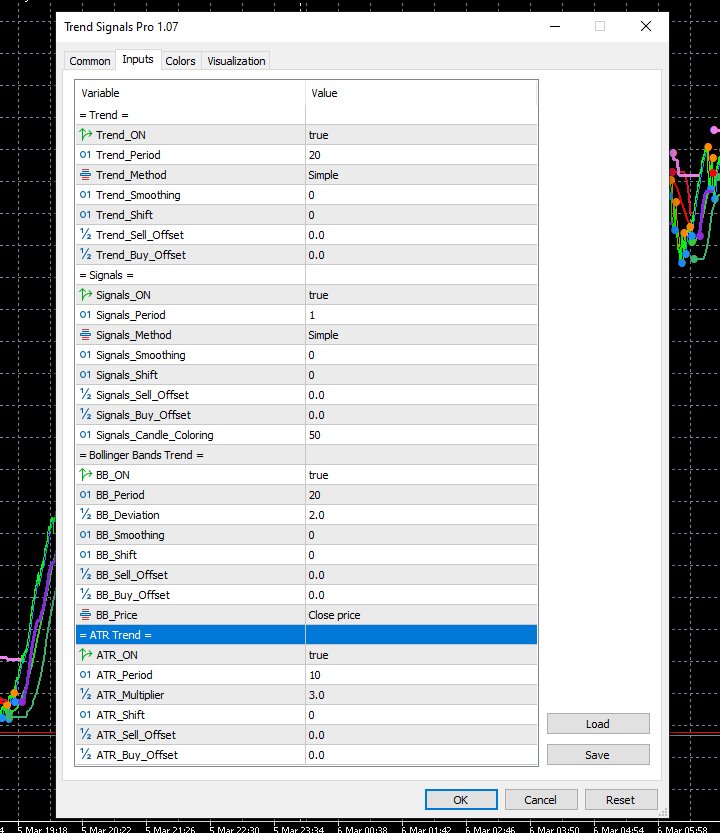The height and width of the screenshot is (833, 720).
Task: Click the fraction icon beside BB_Deviation
Action: click(x=86, y=515)
